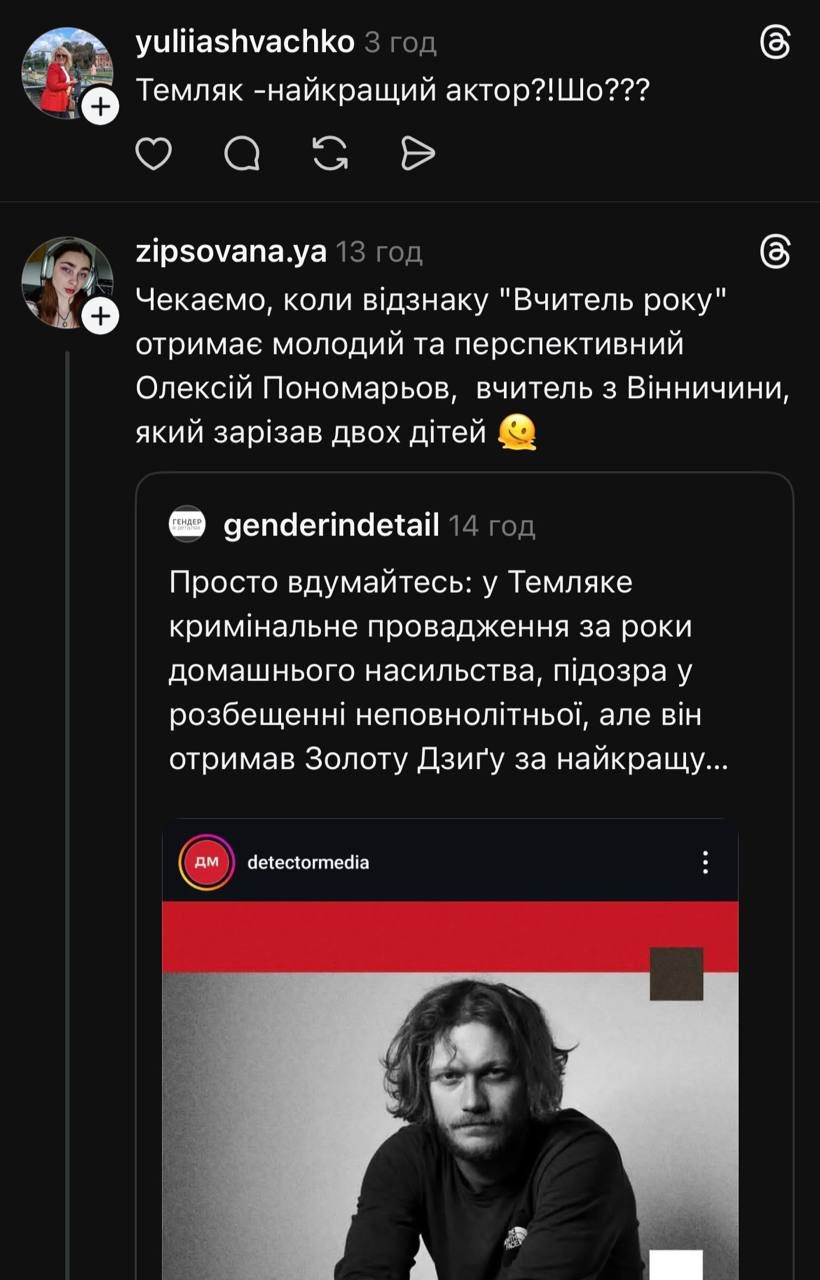The image size is (820, 1280).
Task: Share yuliiashvachko's comment with paper plane icon
Action: click(x=417, y=154)
